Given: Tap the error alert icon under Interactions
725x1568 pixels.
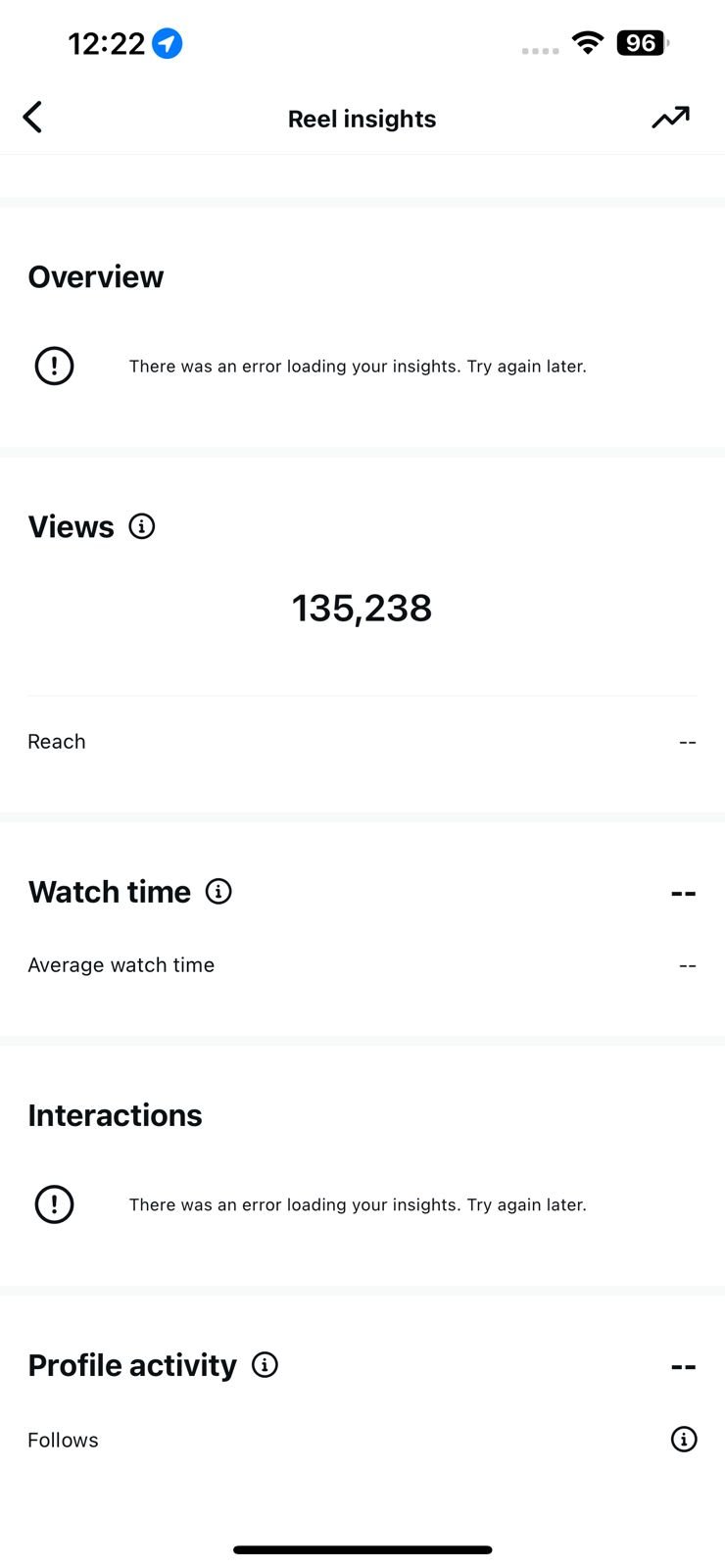Looking at the screenshot, I should point(55,1204).
